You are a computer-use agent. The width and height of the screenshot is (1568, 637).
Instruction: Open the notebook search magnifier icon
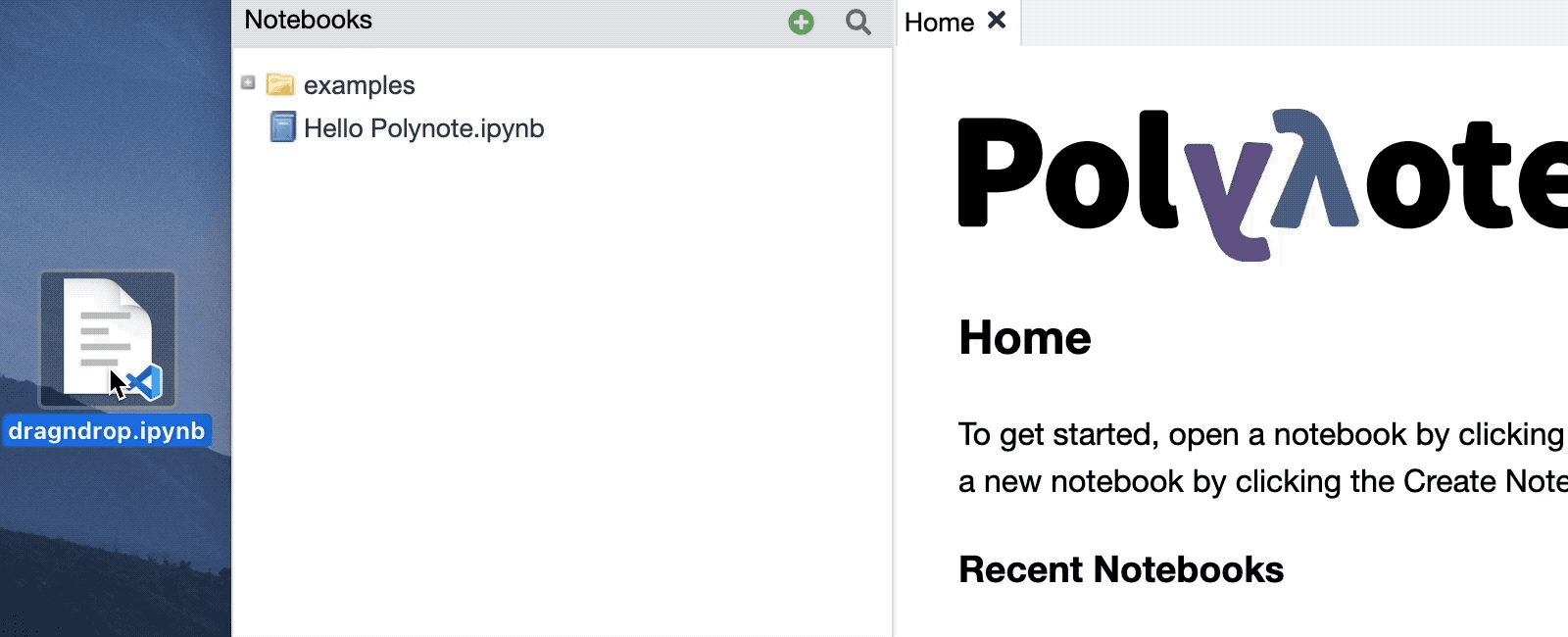click(858, 23)
